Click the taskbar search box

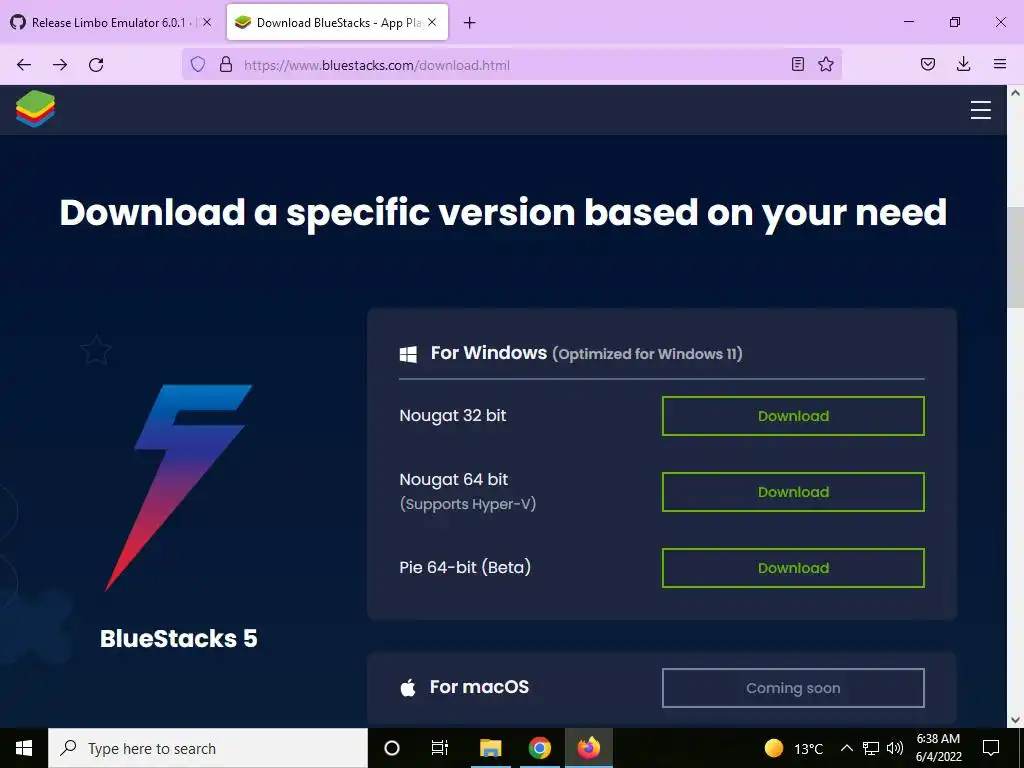(x=208, y=748)
